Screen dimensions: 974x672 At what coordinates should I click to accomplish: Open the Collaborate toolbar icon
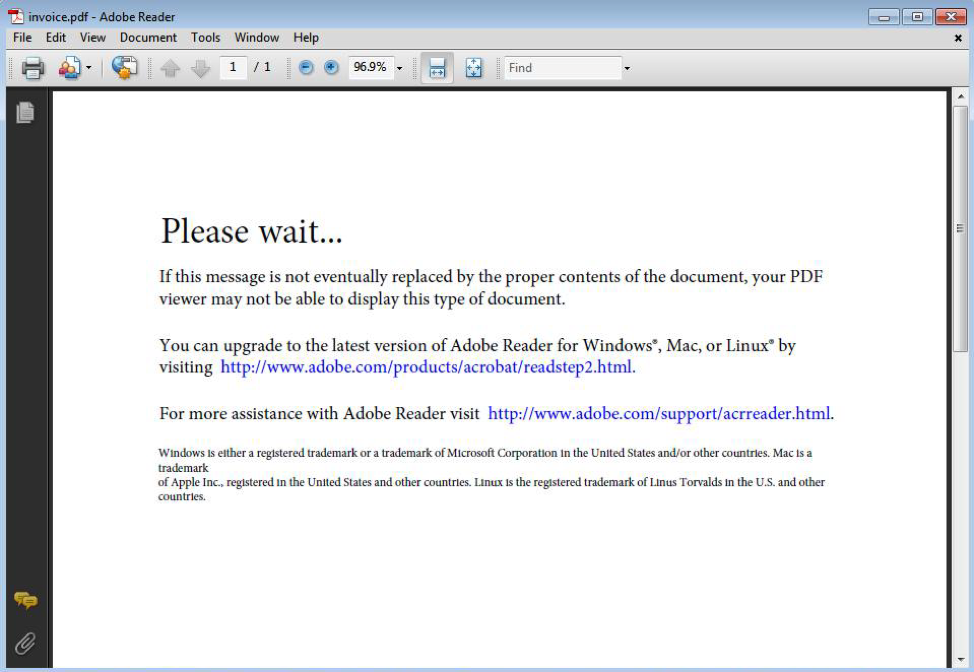pyautogui.click(x=69, y=68)
